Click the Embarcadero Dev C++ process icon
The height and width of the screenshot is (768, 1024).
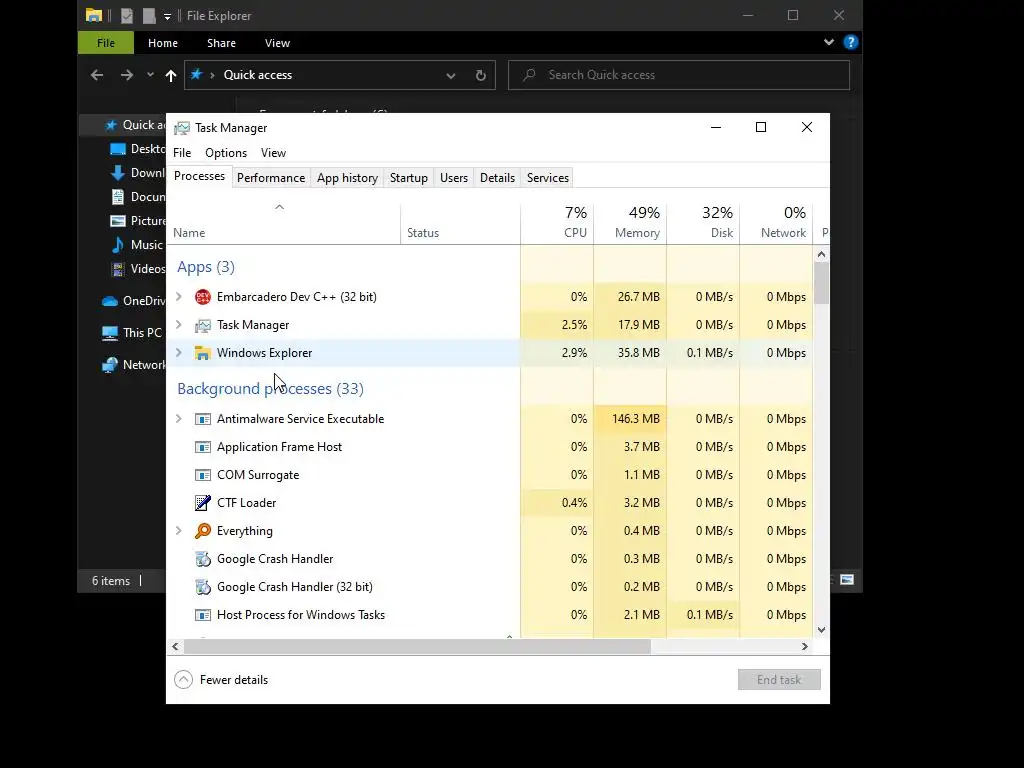click(202, 297)
